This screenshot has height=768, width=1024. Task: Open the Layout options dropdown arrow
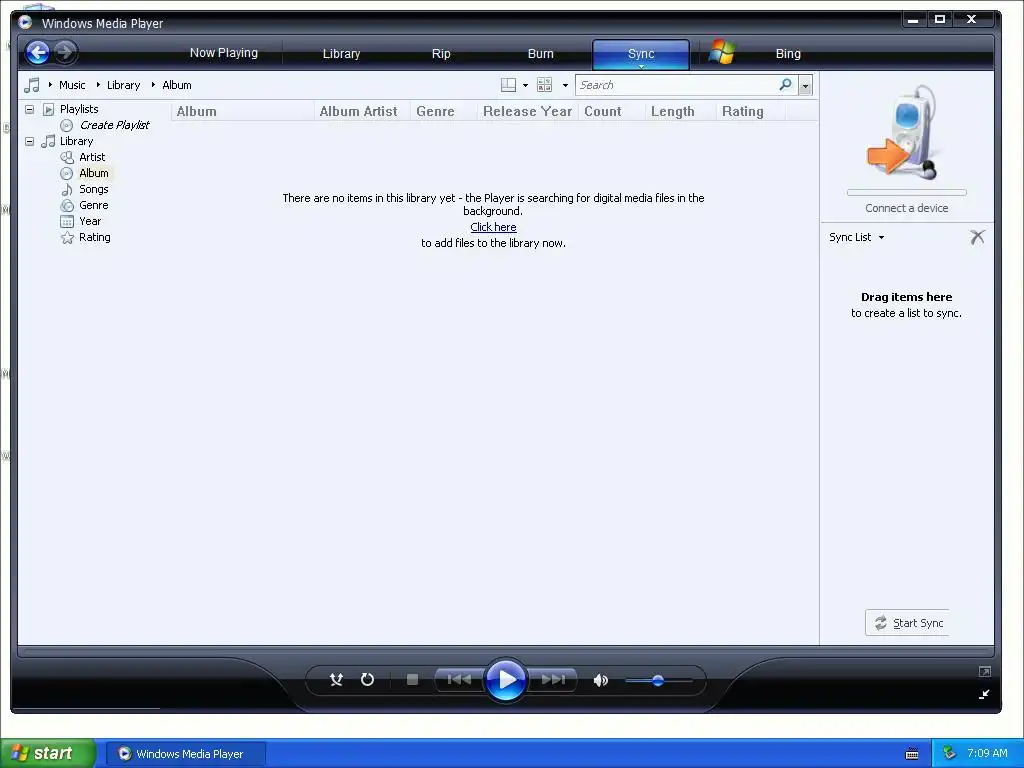525,86
